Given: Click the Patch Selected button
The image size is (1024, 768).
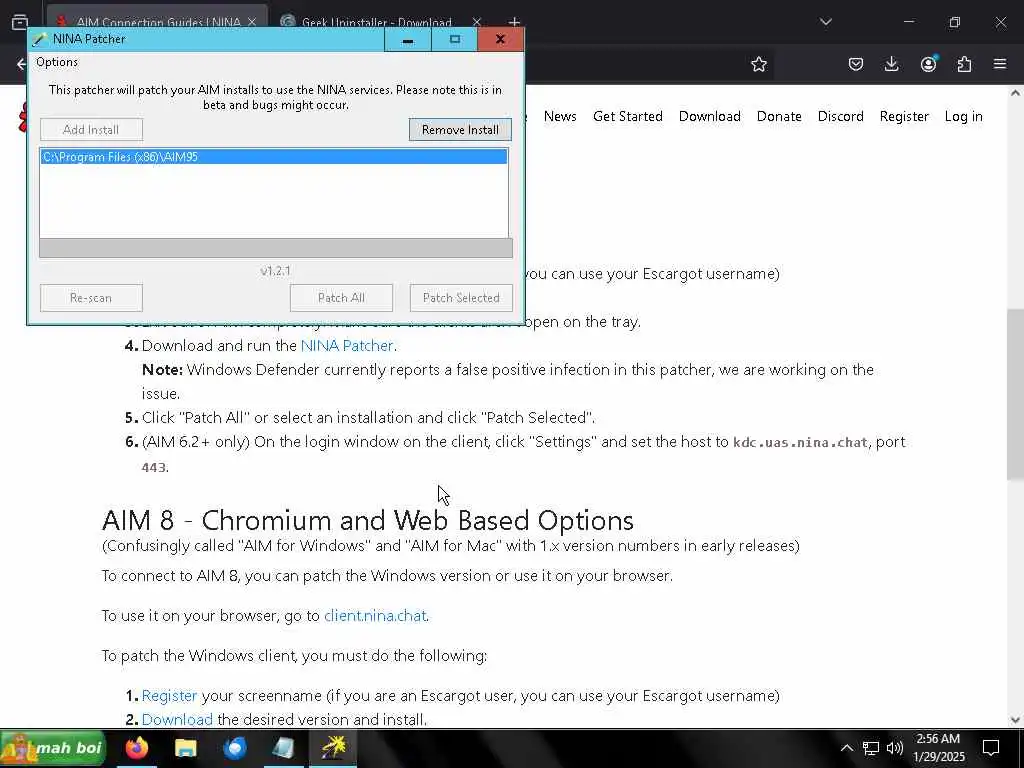Looking at the screenshot, I should [461, 298].
